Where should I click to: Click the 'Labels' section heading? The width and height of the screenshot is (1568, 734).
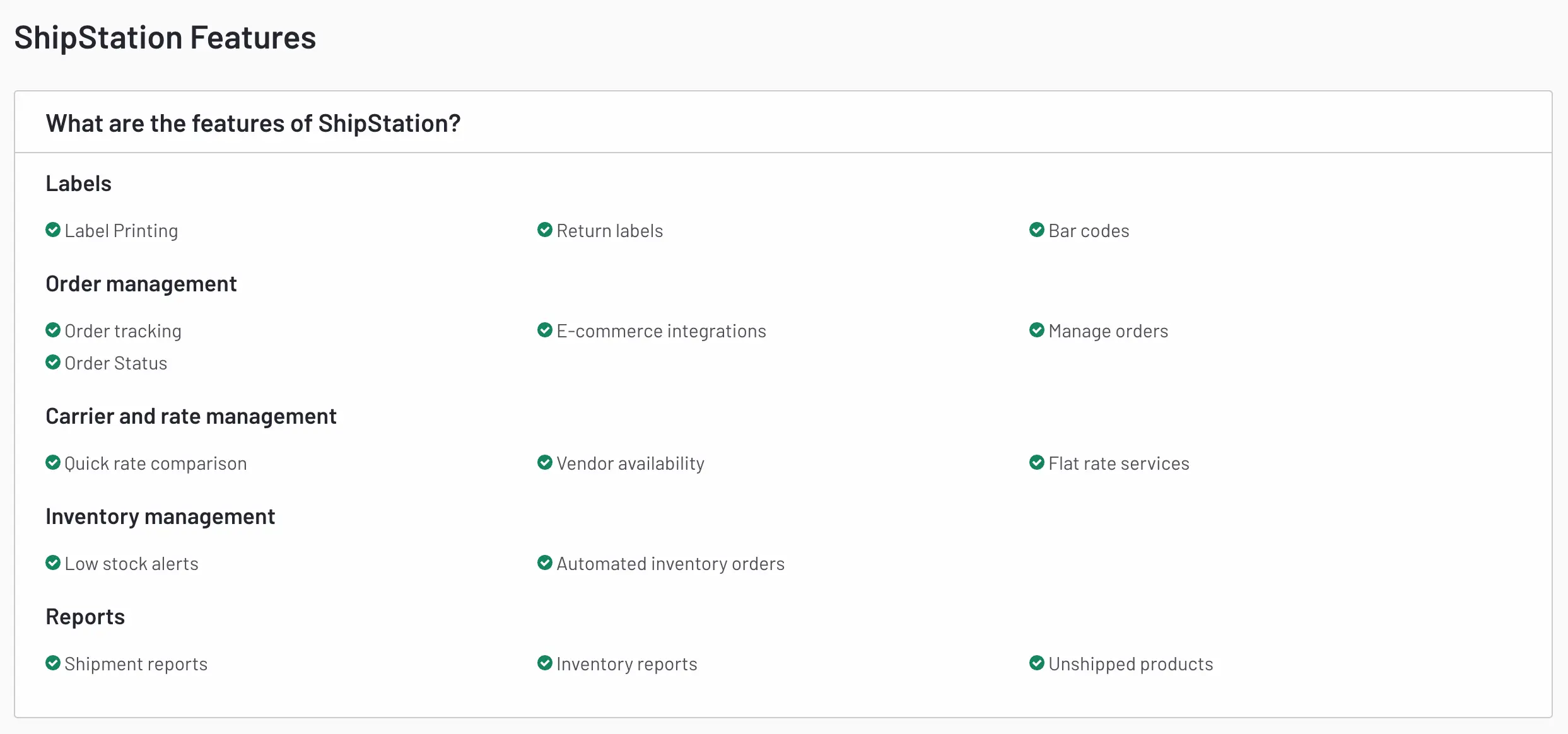click(x=79, y=183)
